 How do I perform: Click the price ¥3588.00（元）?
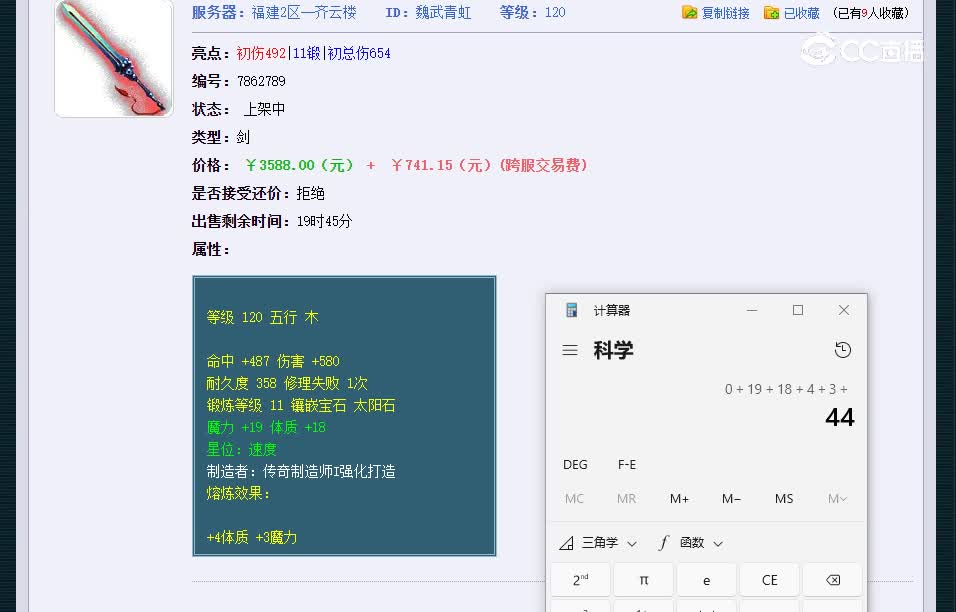[299, 165]
